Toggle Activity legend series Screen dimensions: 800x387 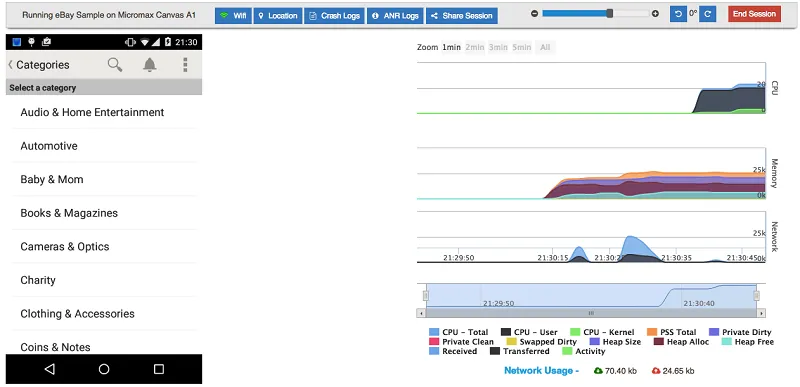(584, 351)
